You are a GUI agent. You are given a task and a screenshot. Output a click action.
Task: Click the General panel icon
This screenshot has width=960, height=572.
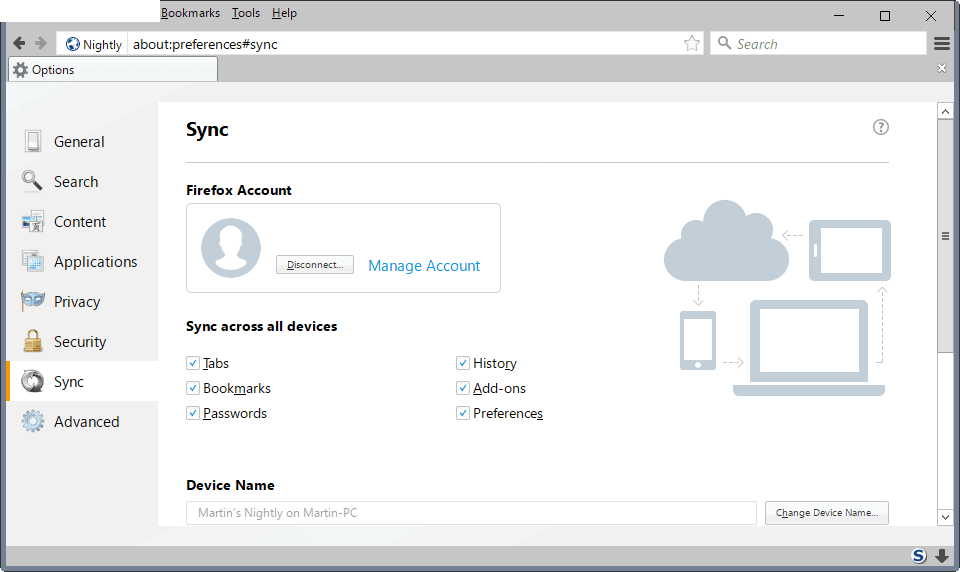[33, 141]
